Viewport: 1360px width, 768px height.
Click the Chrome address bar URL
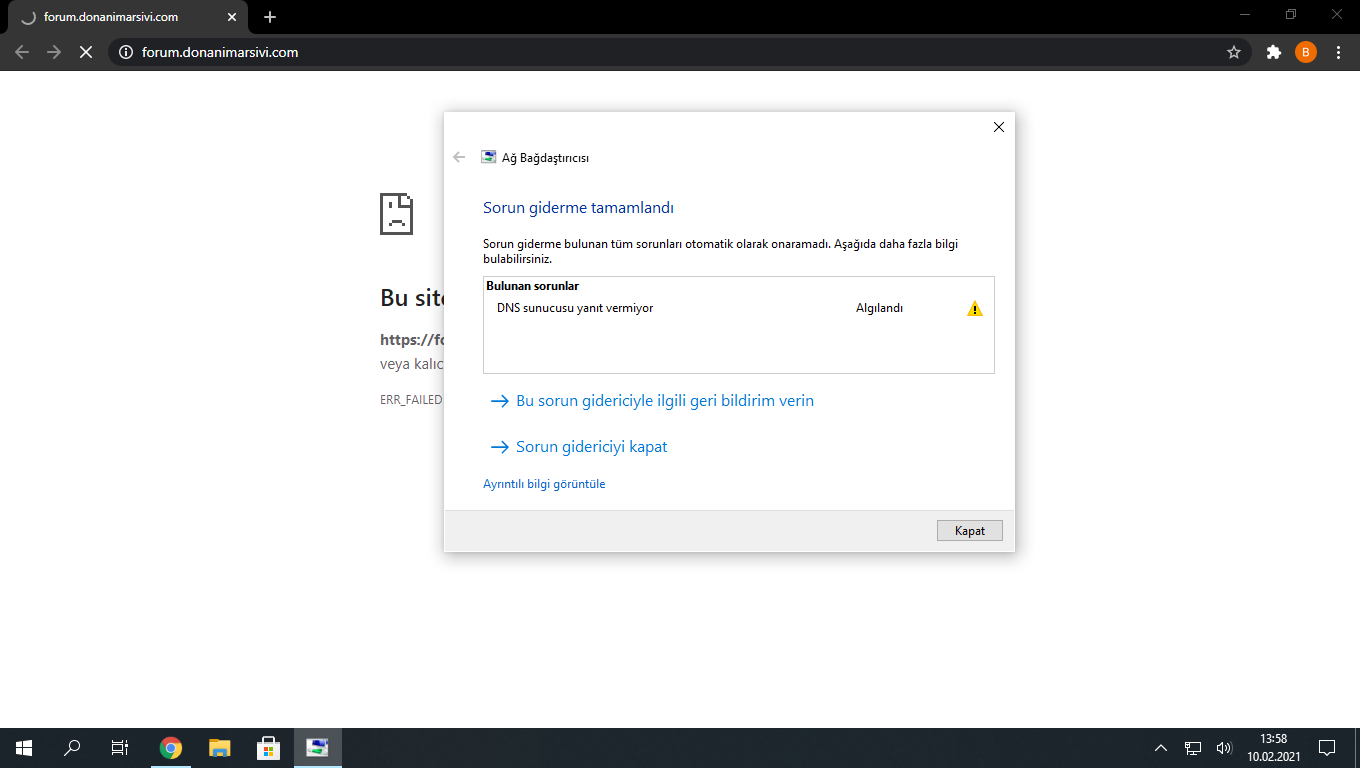220,52
